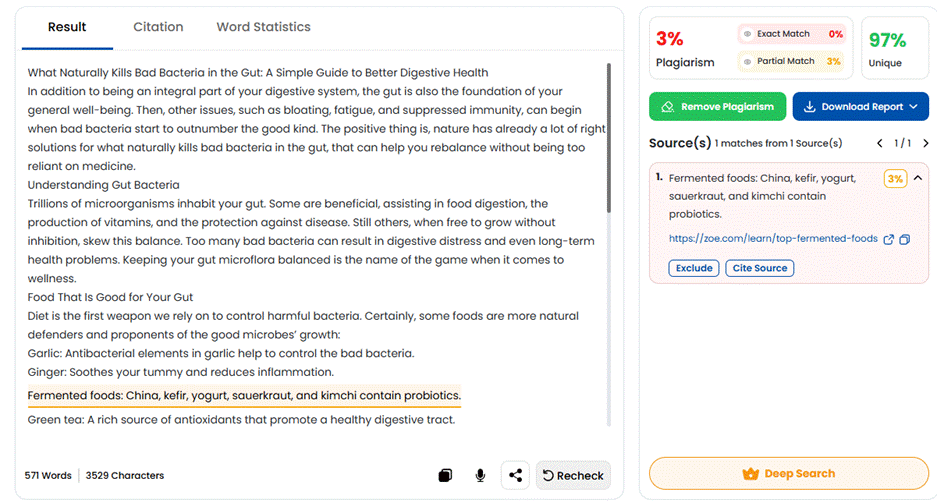Click the microphone listen icon
937x503 pixels.
pyautogui.click(x=480, y=476)
